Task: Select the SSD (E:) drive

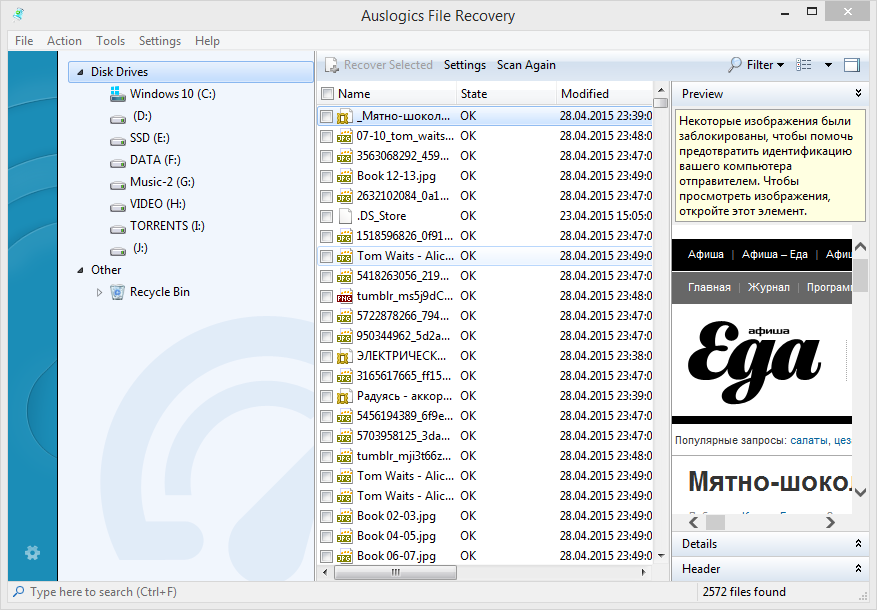Action: coord(149,138)
